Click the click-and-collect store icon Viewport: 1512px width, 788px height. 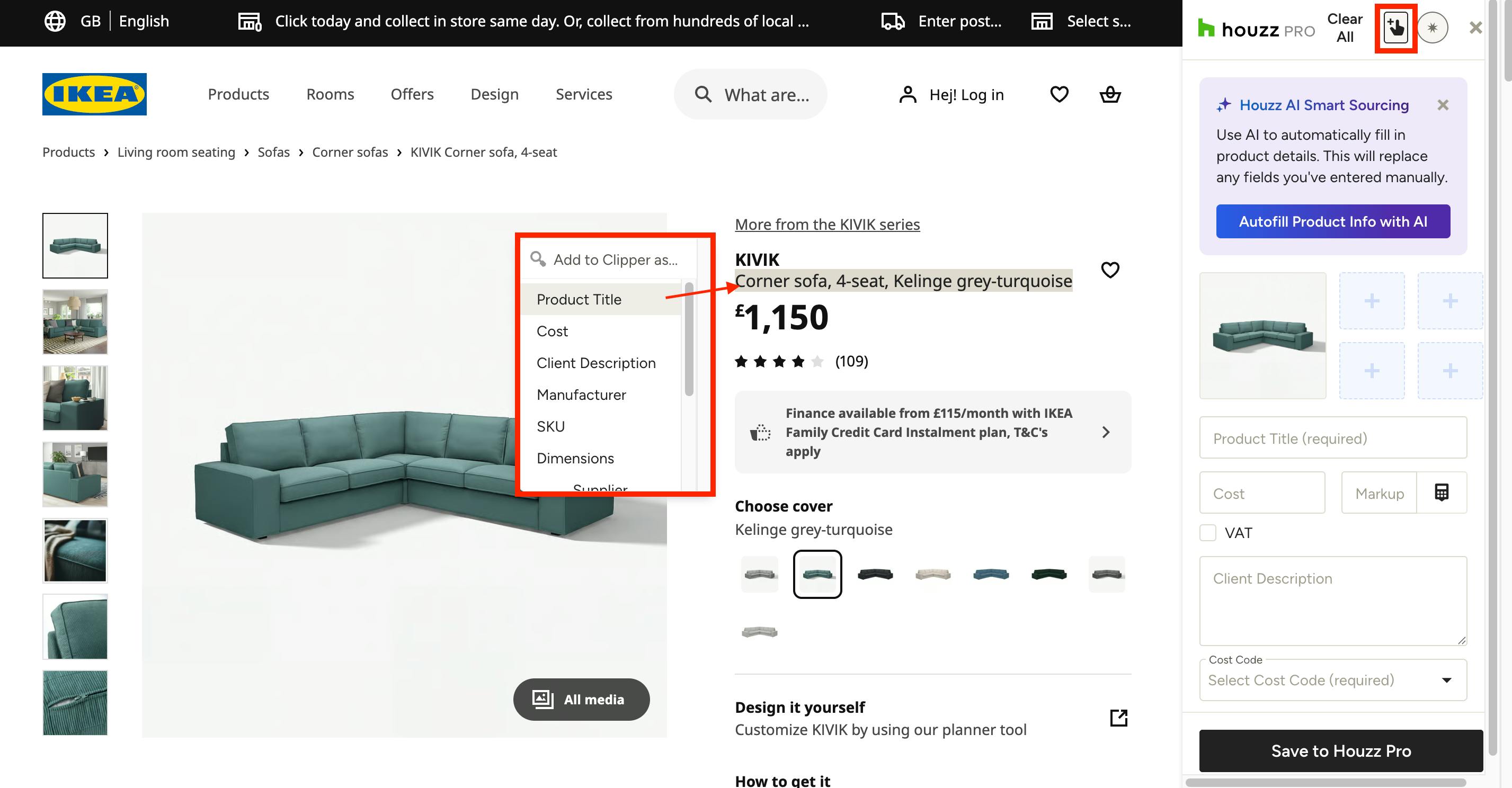(250, 22)
